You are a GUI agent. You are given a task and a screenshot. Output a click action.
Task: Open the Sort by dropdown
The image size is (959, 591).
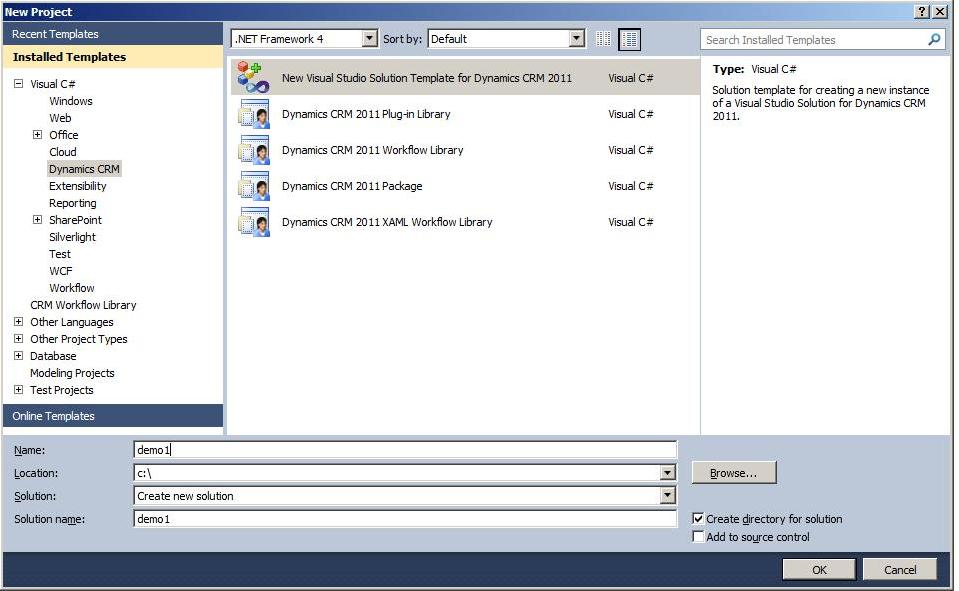tap(576, 39)
